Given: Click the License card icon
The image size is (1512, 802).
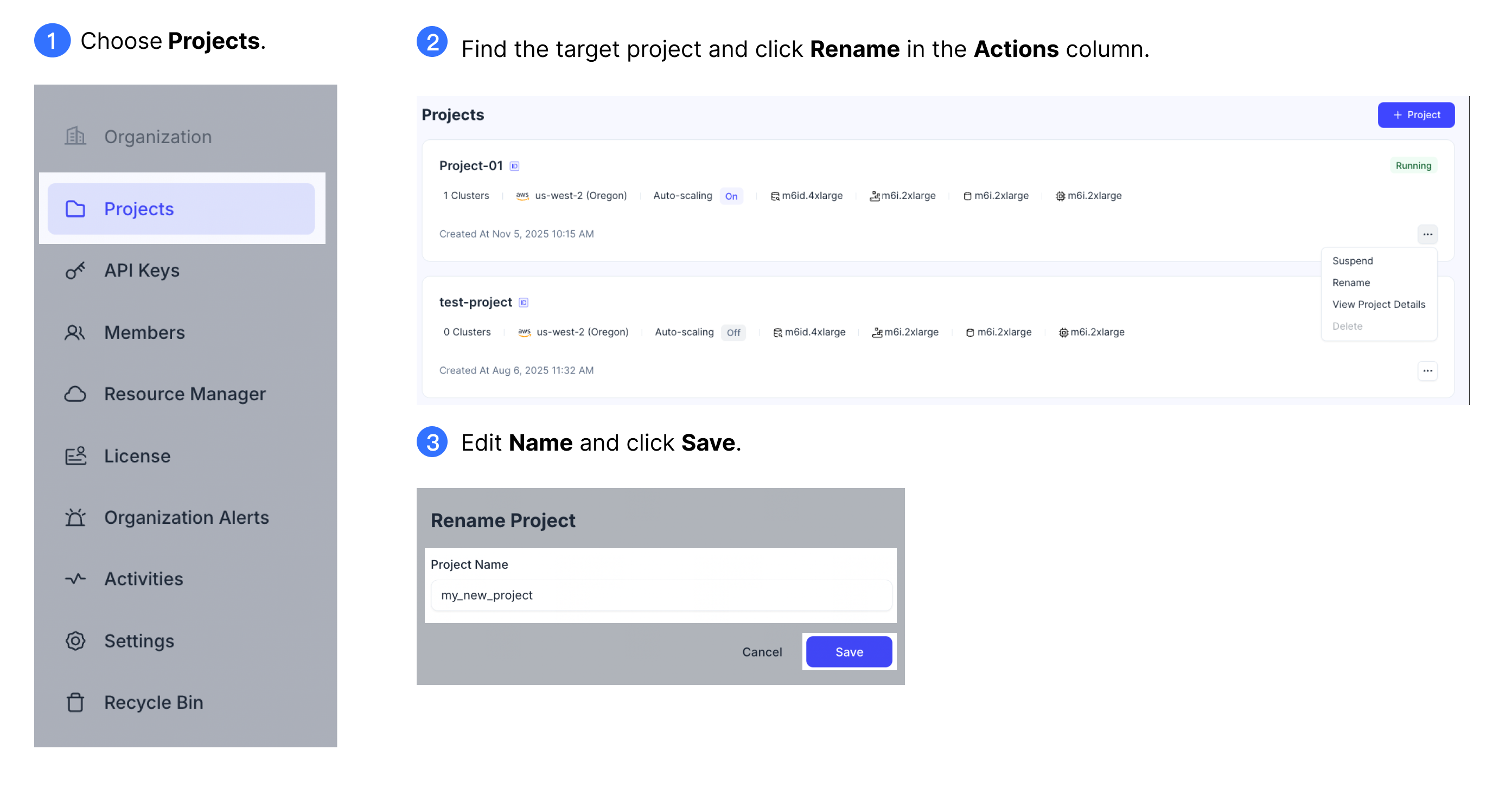Looking at the screenshot, I should pos(75,456).
